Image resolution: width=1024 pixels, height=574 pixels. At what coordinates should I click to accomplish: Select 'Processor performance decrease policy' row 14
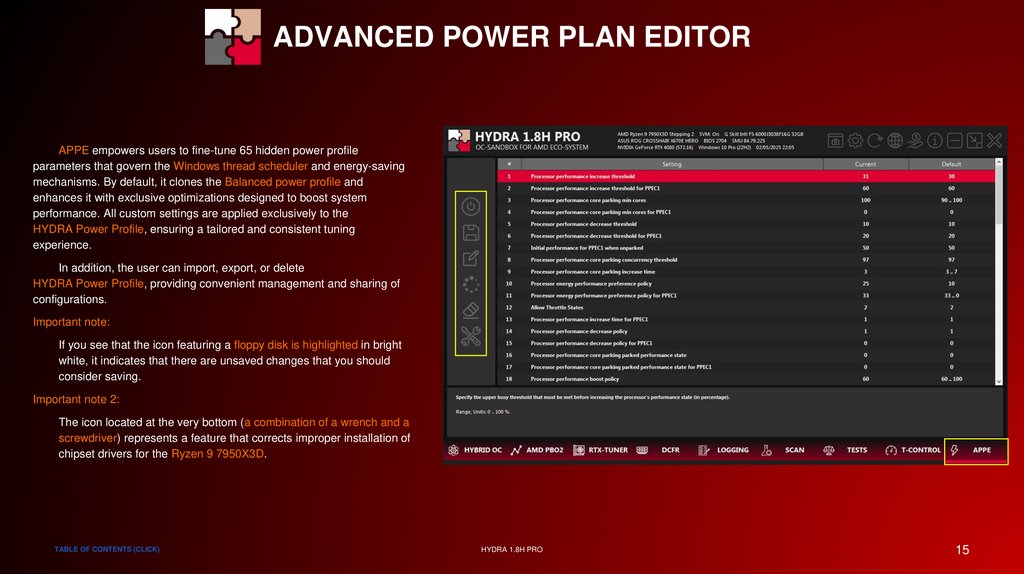pos(746,331)
